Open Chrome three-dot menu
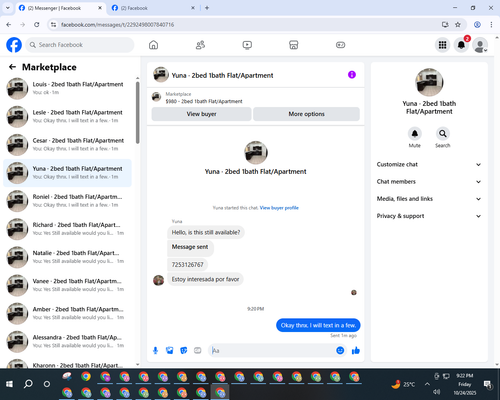Screen dimensions: 500x400 point(491,24)
